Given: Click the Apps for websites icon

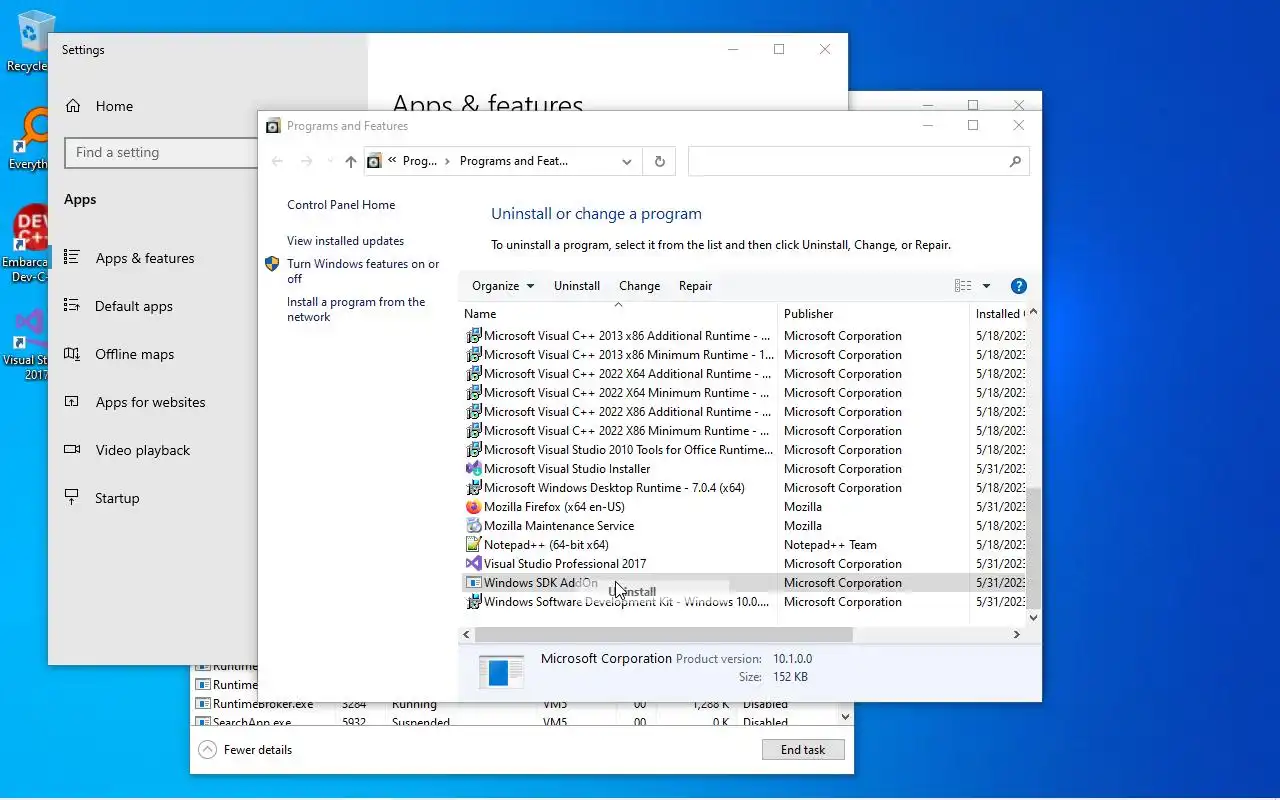Looking at the screenshot, I should (72, 401).
